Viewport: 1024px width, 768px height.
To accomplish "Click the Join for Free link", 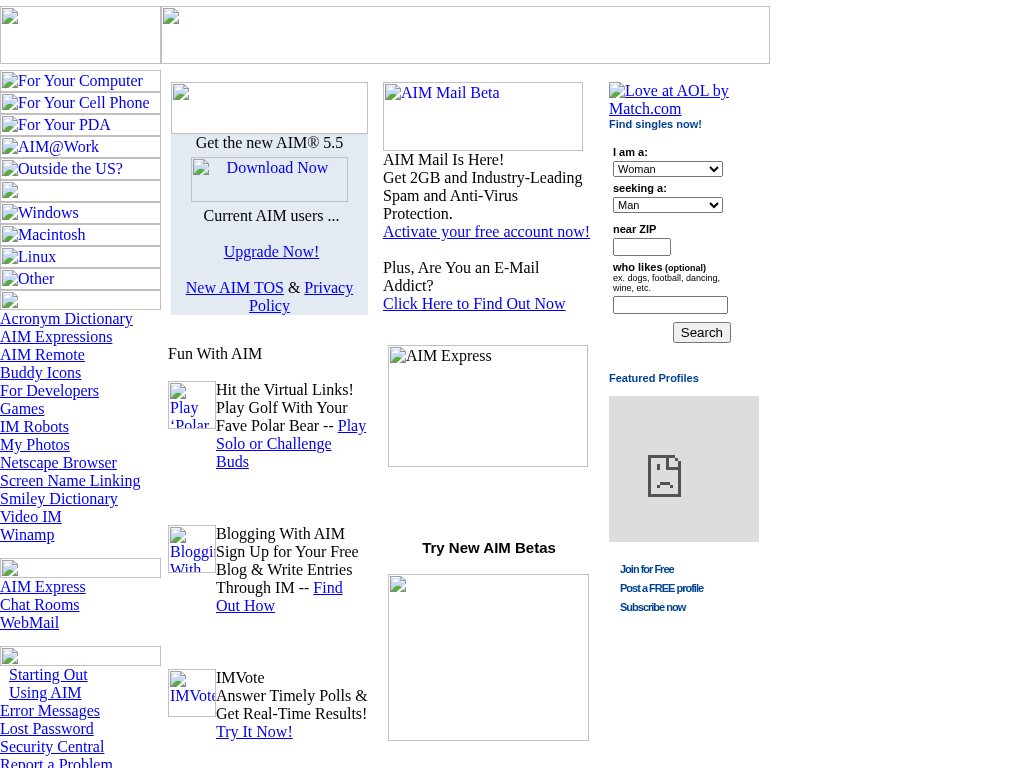I will [647, 569].
